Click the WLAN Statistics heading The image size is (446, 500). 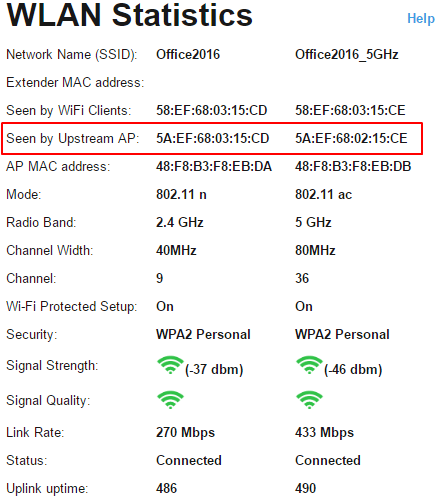(x=130, y=15)
